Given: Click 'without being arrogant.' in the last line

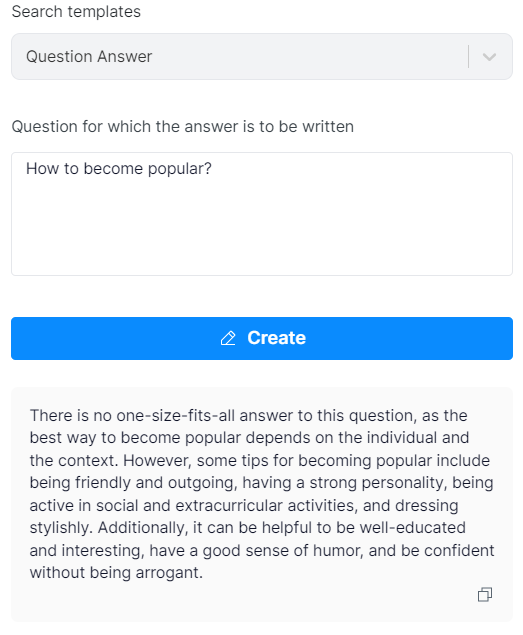Looking at the screenshot, I should coord(116,573).
